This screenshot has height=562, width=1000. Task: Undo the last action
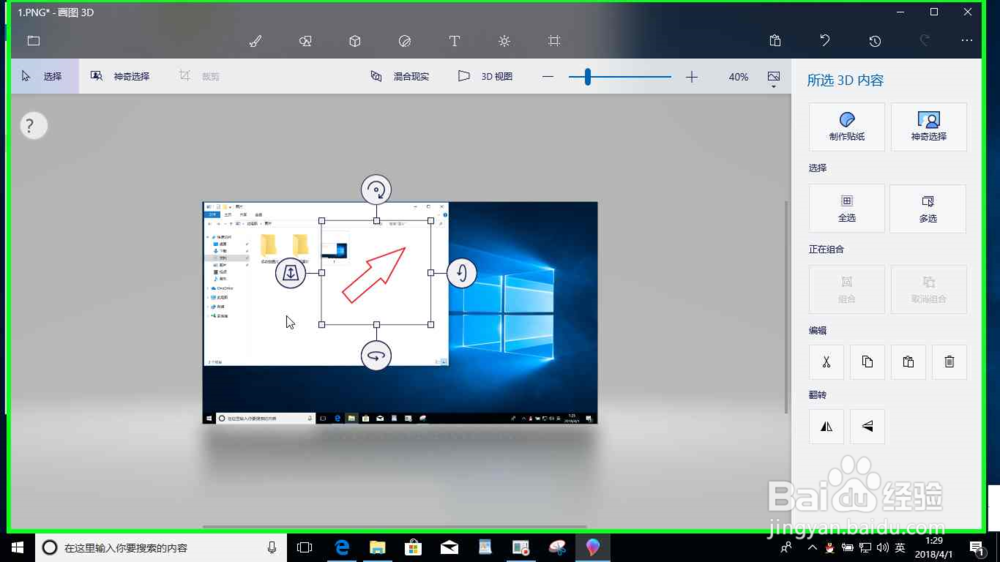click(x=825, y=41)
